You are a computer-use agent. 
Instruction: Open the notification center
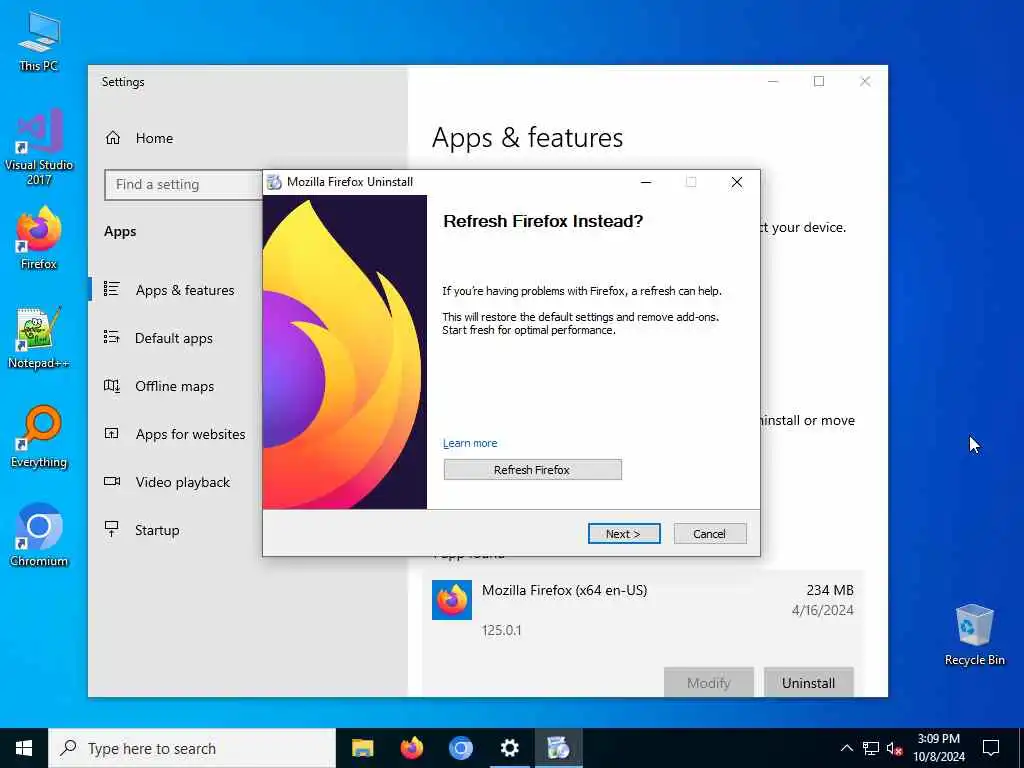(x=991, y=748)
